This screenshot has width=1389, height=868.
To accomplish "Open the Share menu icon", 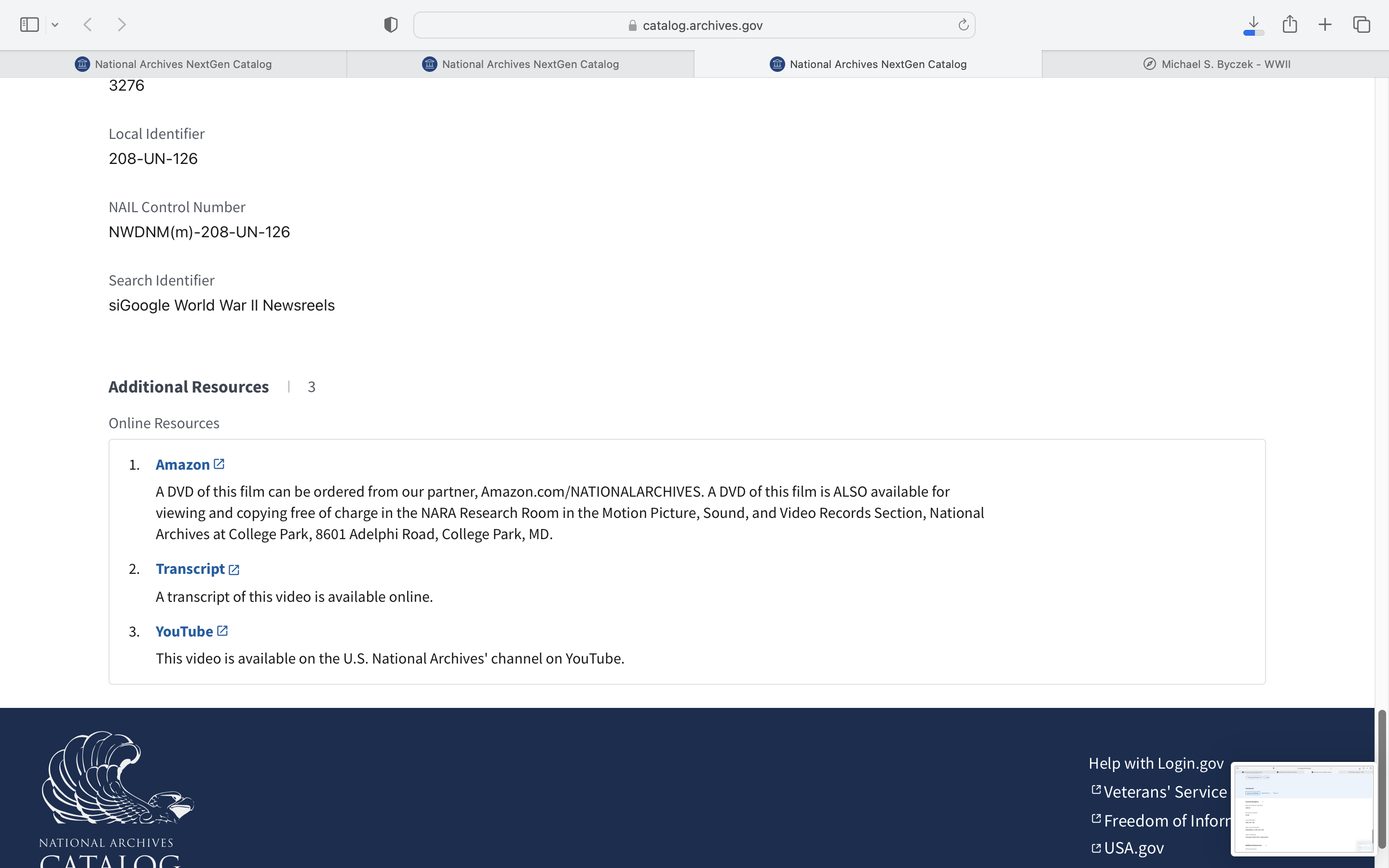I will (x=1290, y=25).
